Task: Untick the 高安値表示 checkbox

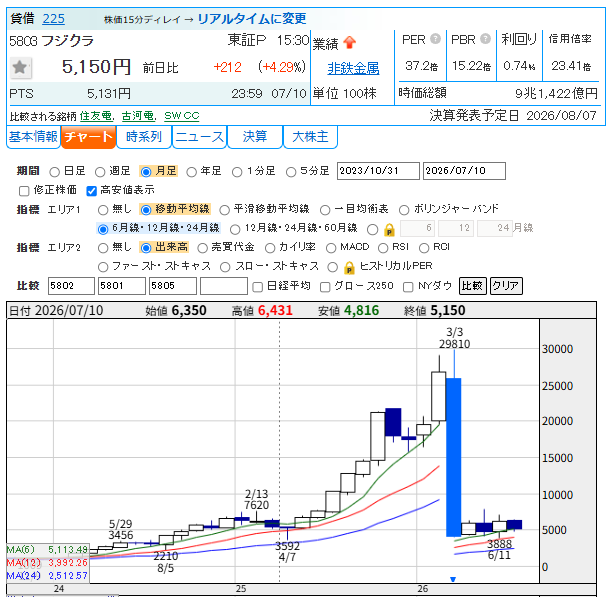Action: (x=92, y=191)
